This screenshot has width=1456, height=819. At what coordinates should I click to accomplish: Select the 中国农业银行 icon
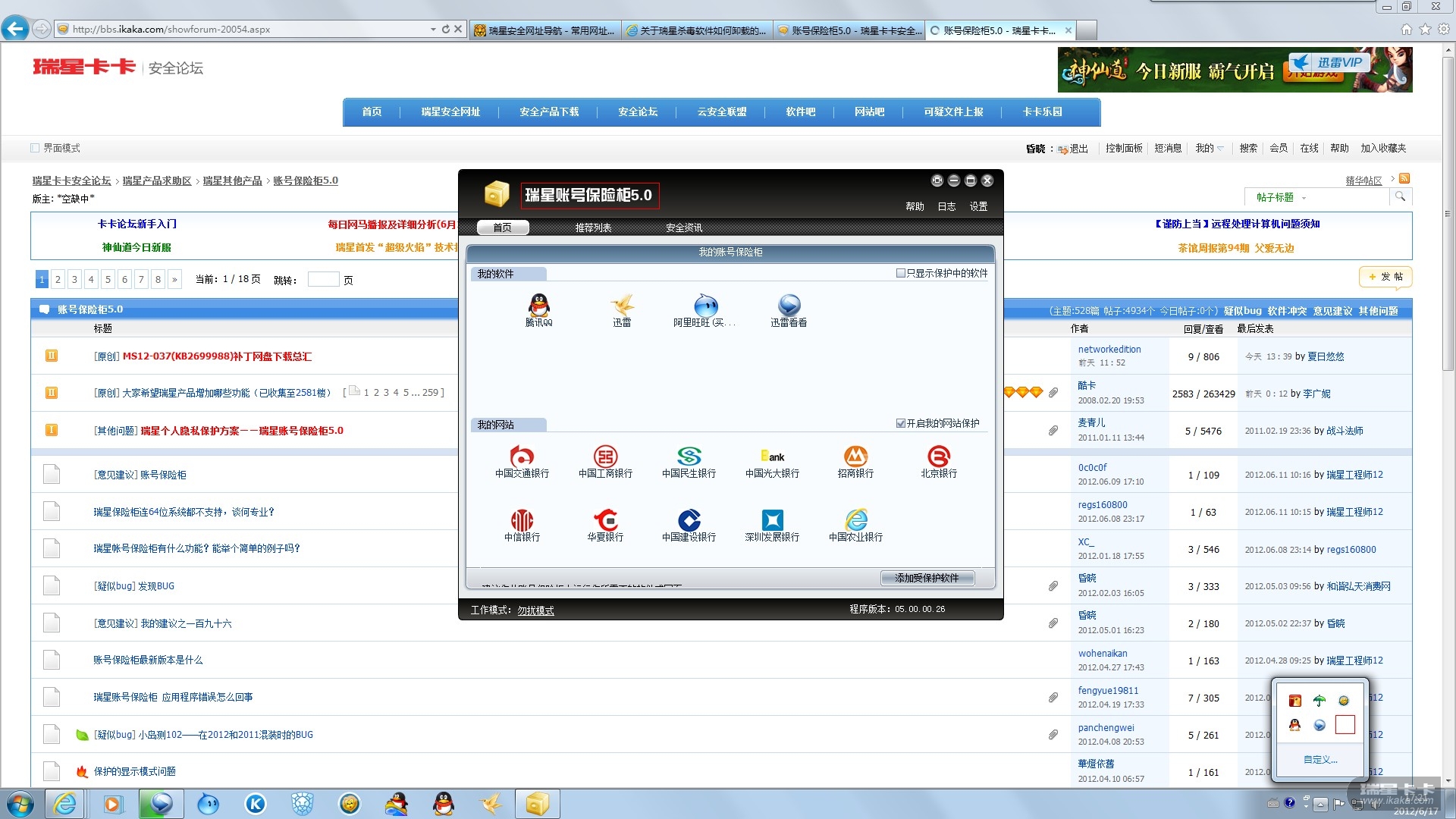(855, 520)
